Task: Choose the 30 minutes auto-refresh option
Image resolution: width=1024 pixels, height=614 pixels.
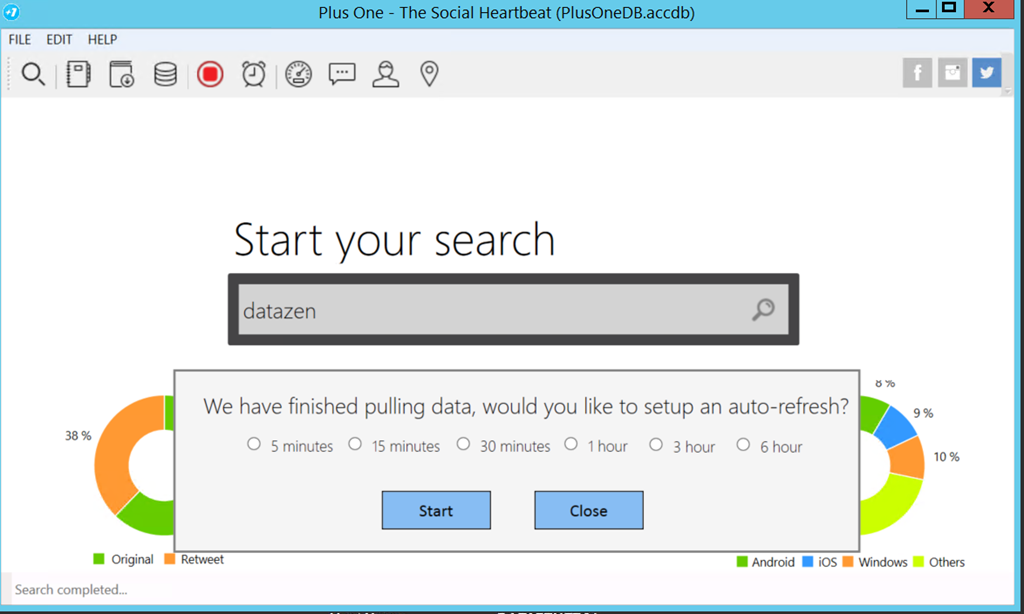Action: pyautogui.click(x=463, y=445)
